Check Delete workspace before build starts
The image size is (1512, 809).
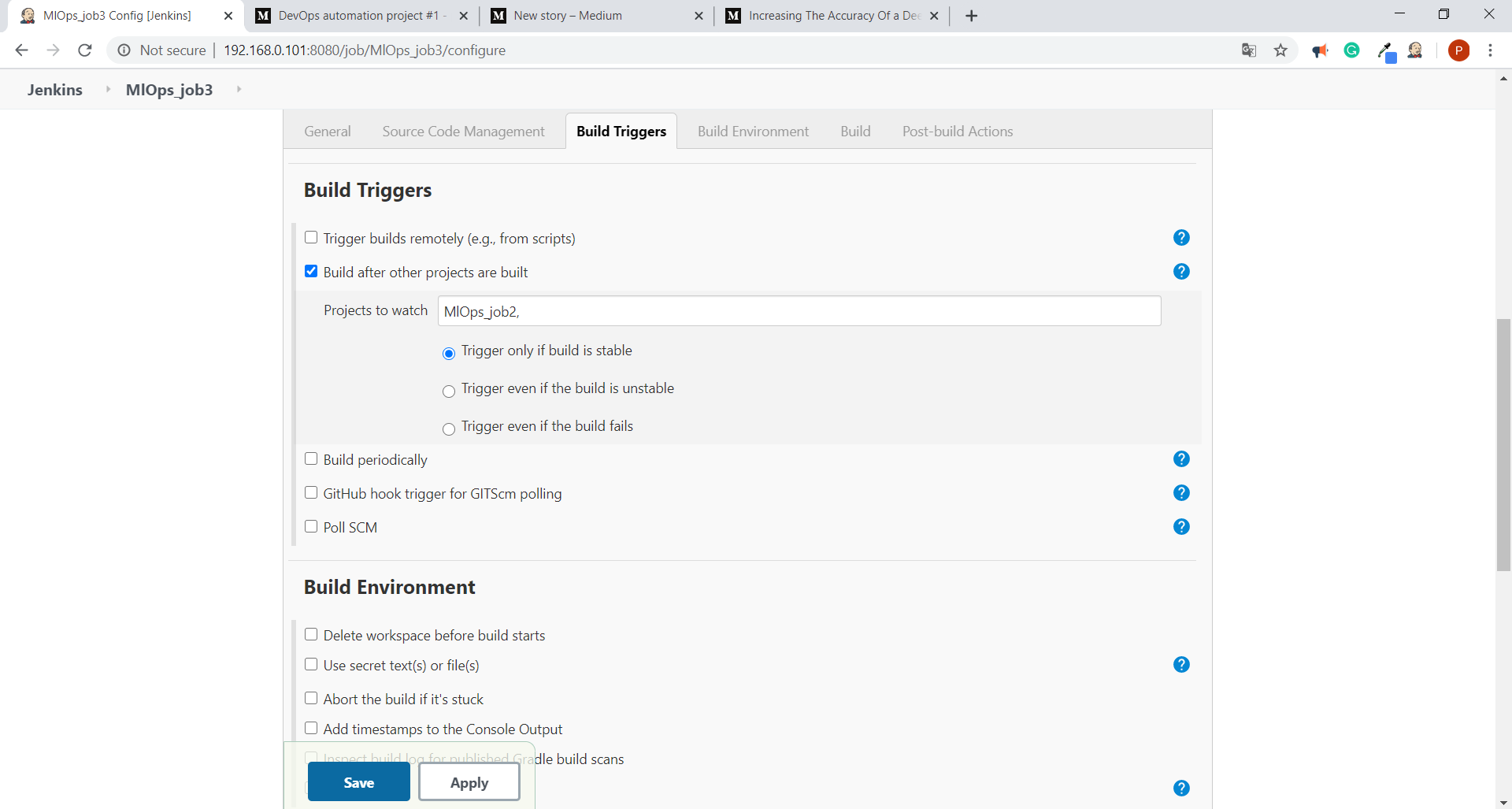tap(311, 634)
